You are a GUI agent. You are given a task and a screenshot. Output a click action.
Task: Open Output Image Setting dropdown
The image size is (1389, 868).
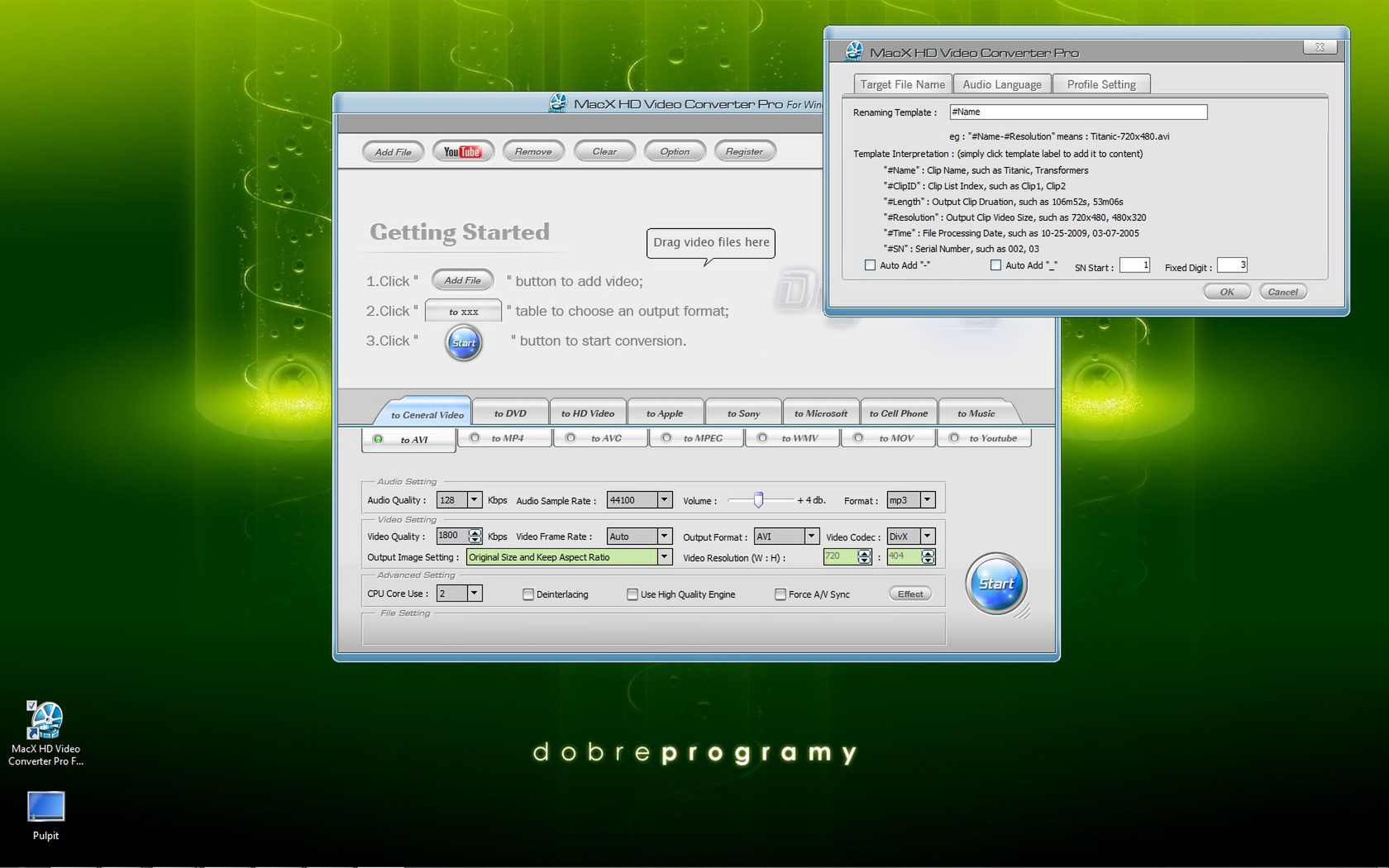(x=664, y=557)
